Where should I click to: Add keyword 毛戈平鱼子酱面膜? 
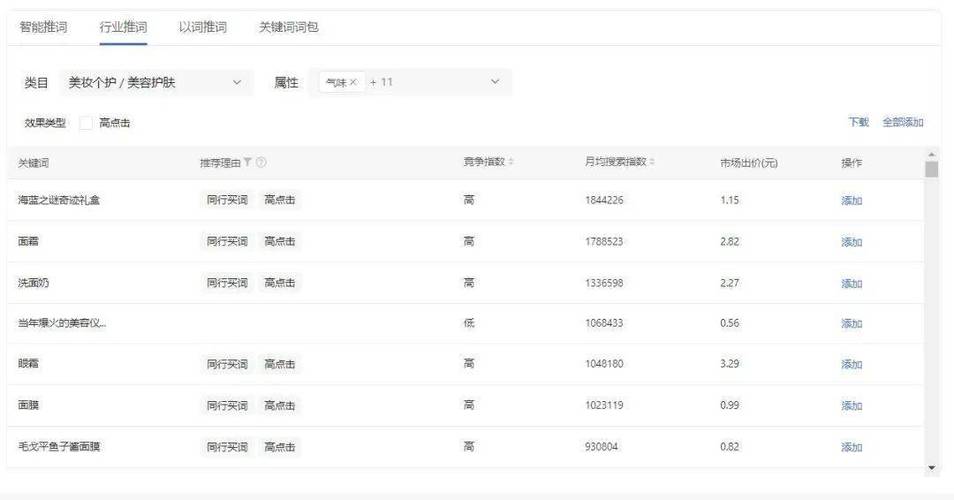tap(851, 446)
